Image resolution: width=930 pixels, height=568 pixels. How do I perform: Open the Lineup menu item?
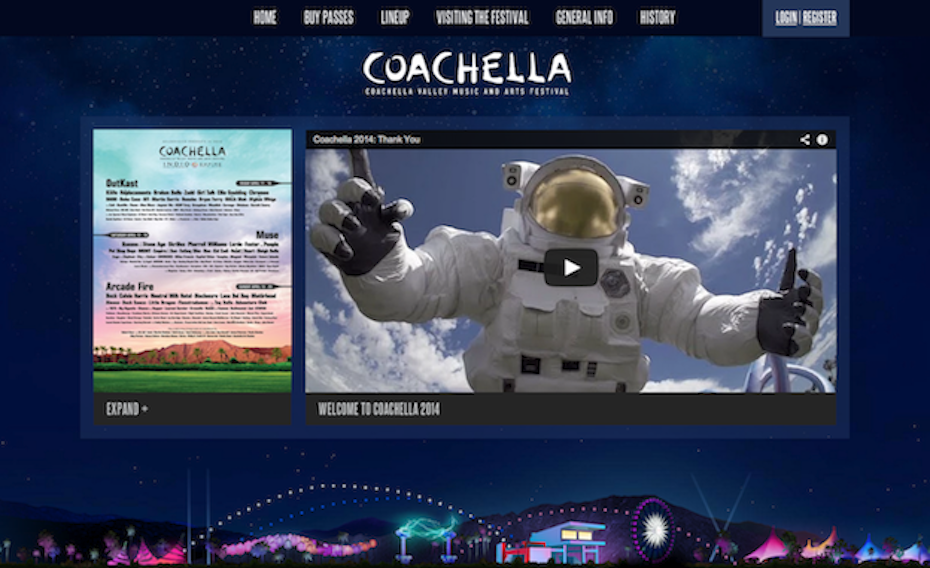[x=395, y=17]
